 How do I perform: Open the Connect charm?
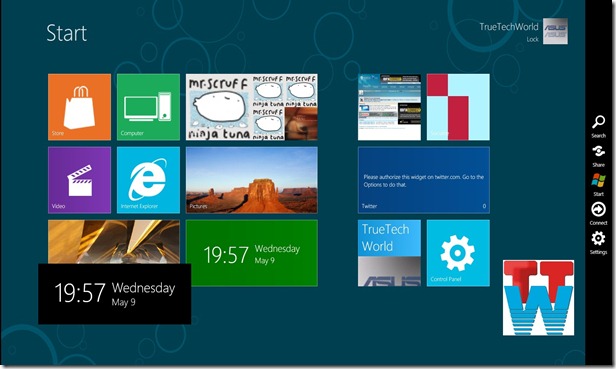pos(598,214)
